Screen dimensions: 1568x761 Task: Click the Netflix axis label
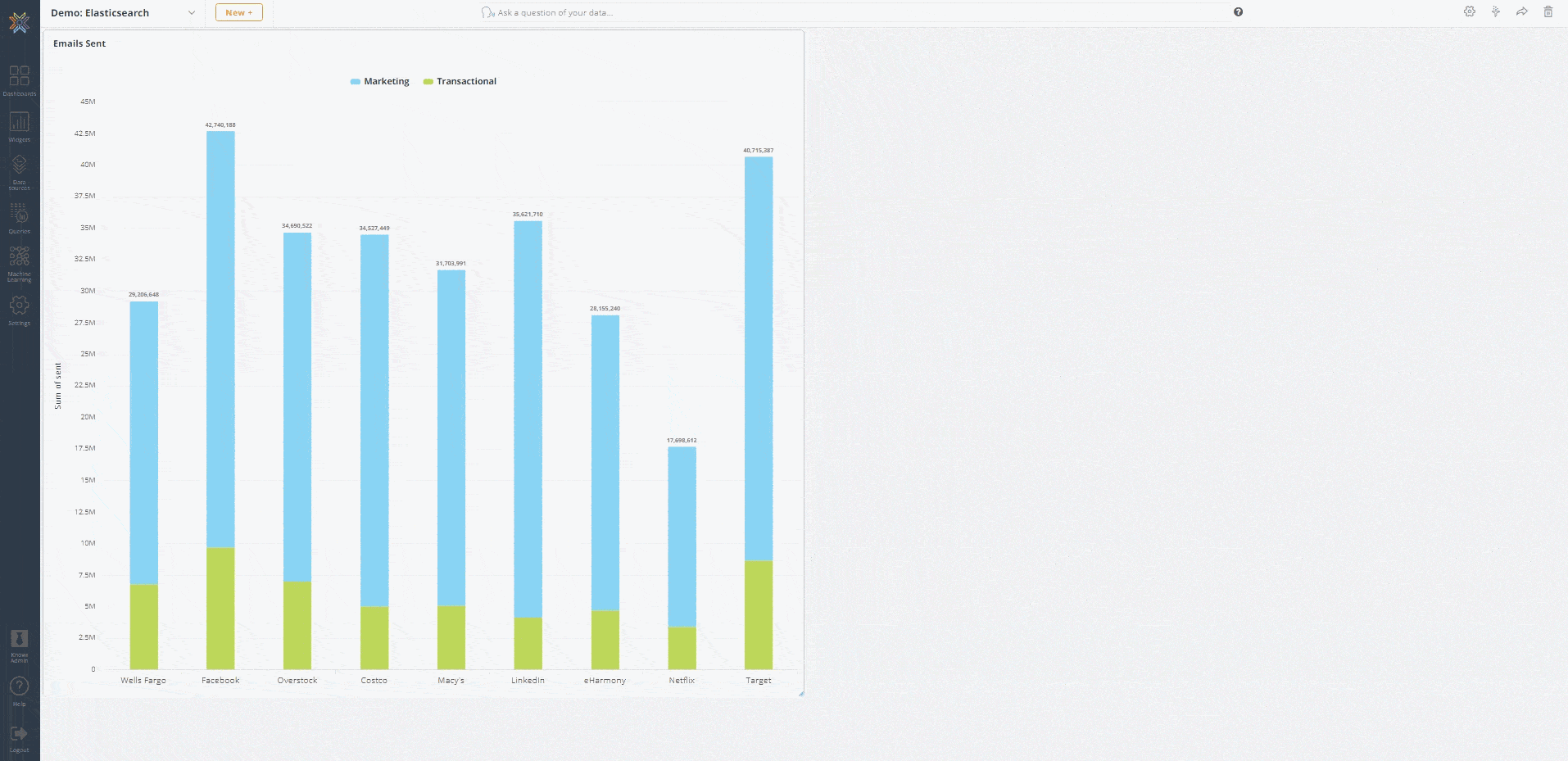click(682, 681)
